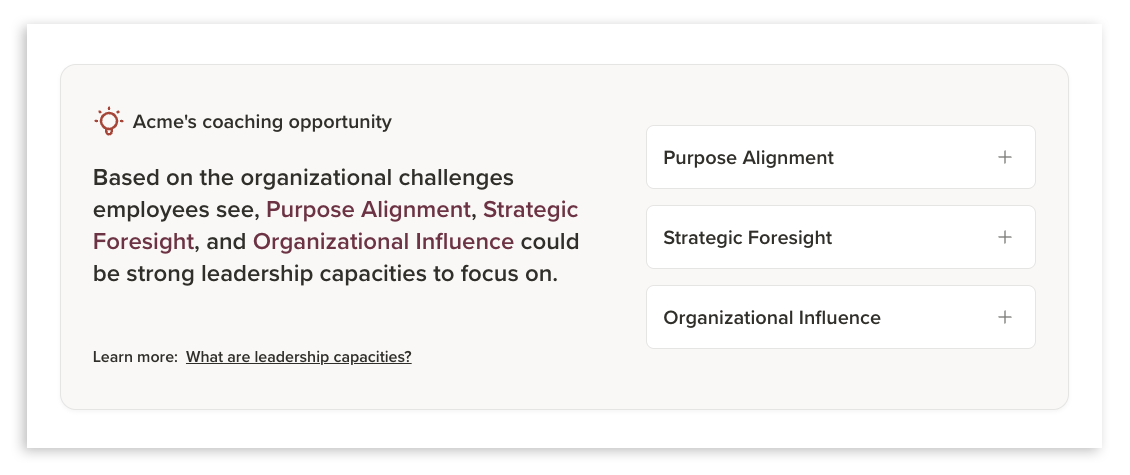Expand the Organizational Influence accordion card
The image size is (1130, 475).
pos(840,317)
